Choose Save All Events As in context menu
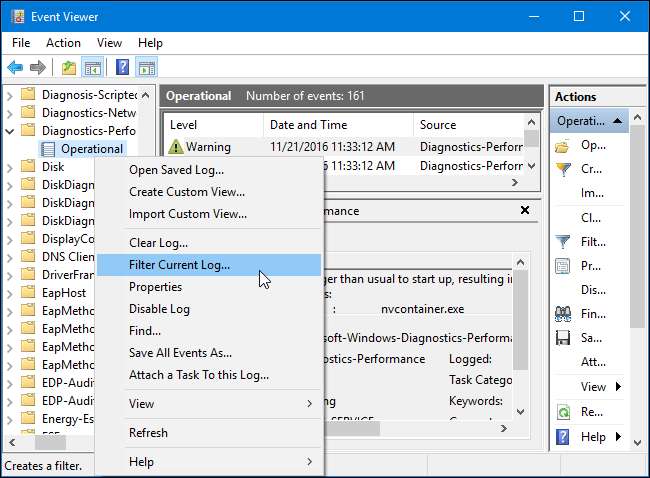This screenshot has height=478, width=650. (209, 352)
